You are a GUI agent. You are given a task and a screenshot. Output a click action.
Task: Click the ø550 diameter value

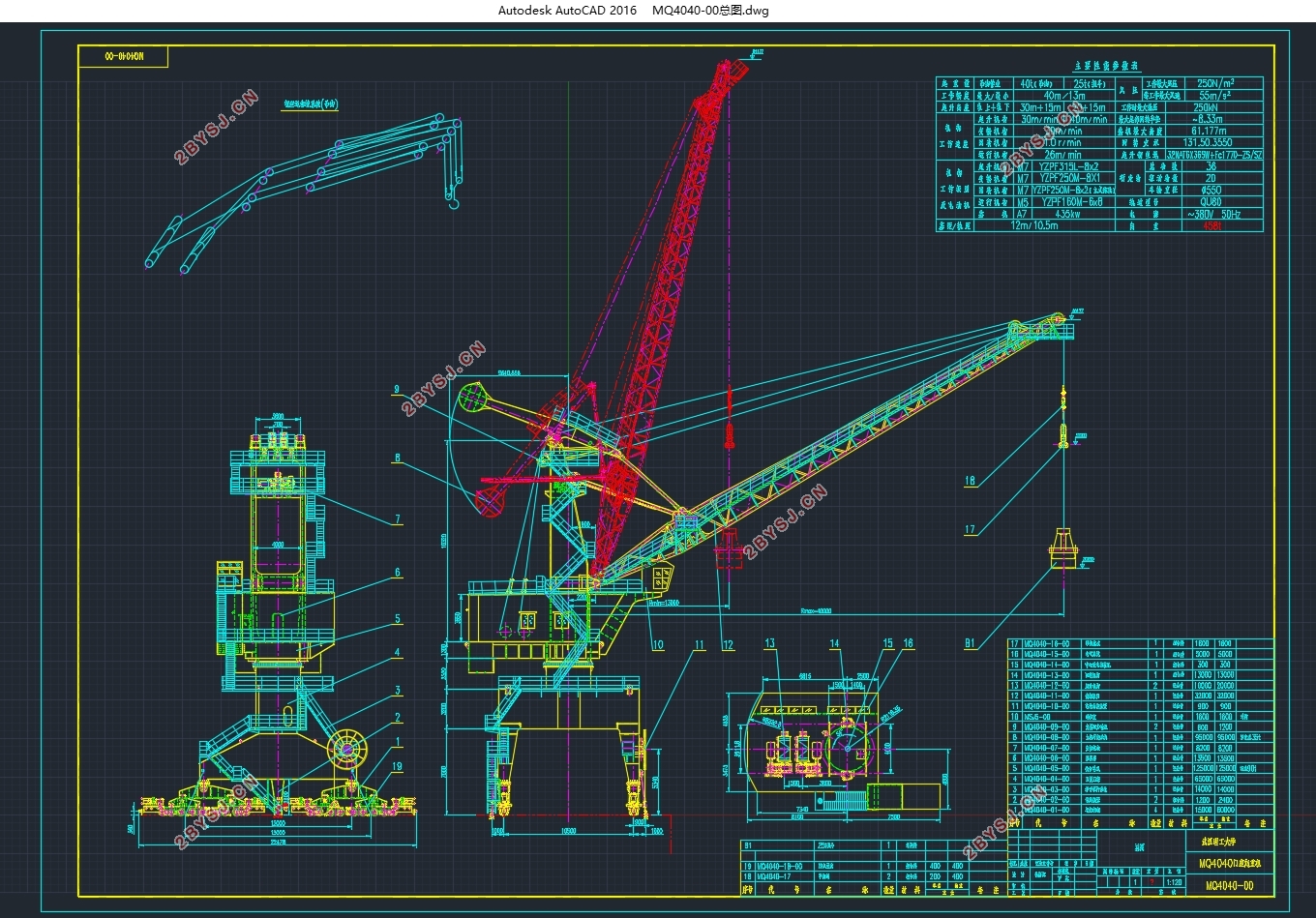[x=1211, y=191]
